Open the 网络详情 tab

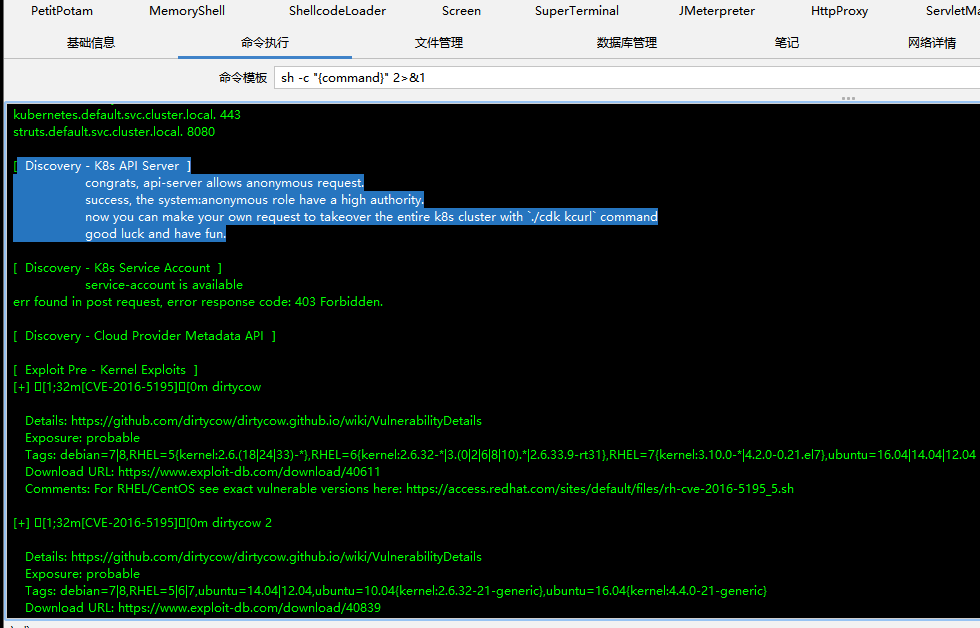point(932,43)
